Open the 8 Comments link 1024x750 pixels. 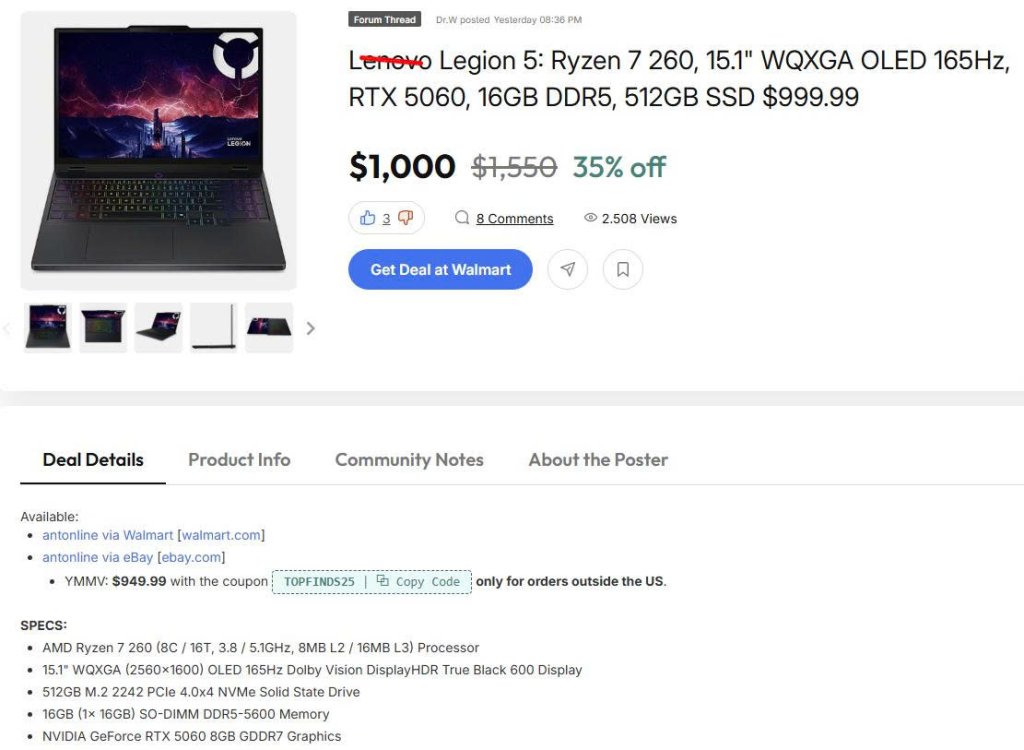click(515, 219)
